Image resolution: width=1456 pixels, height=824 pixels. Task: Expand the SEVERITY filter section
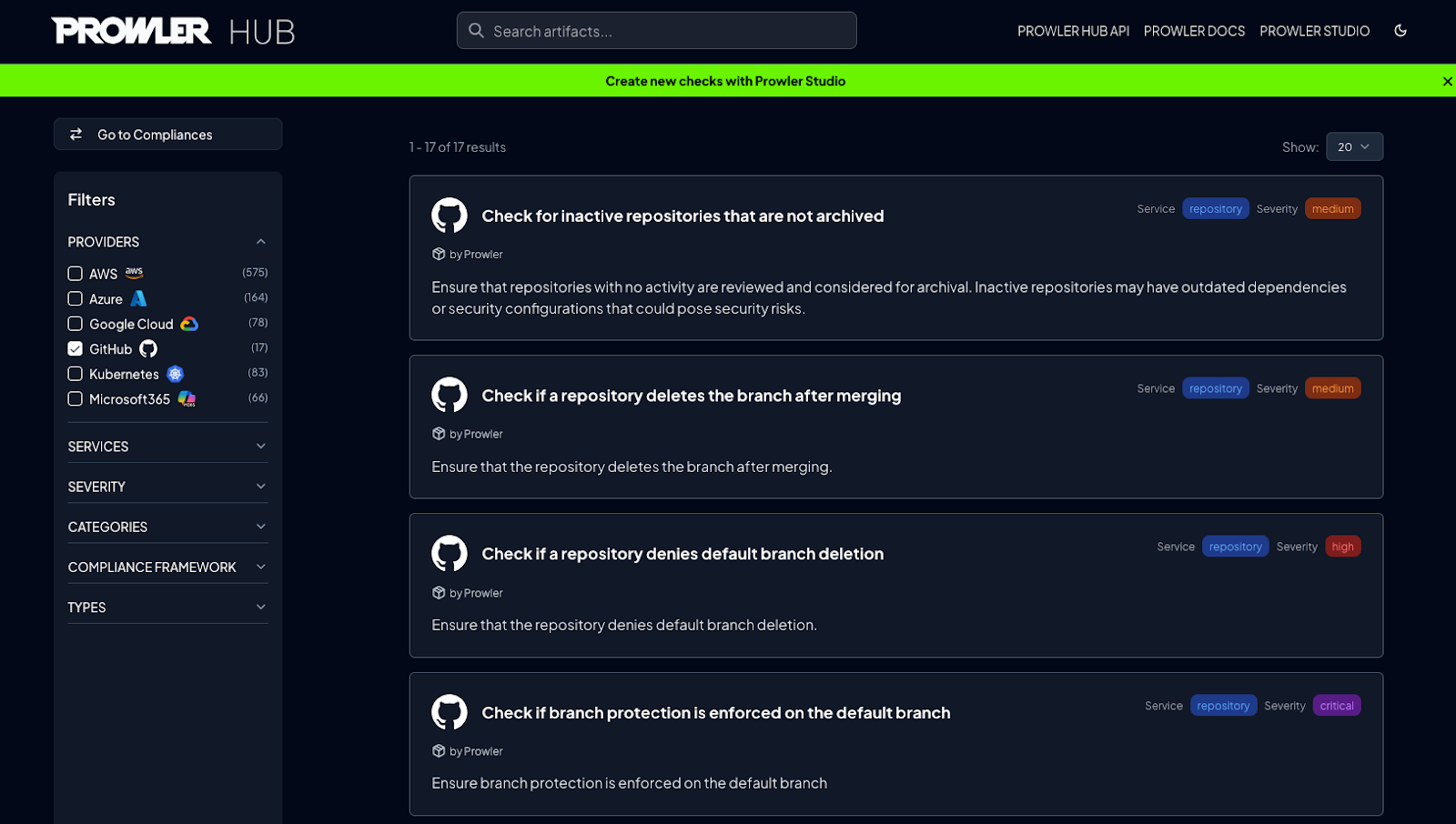[x=167, y=487]
